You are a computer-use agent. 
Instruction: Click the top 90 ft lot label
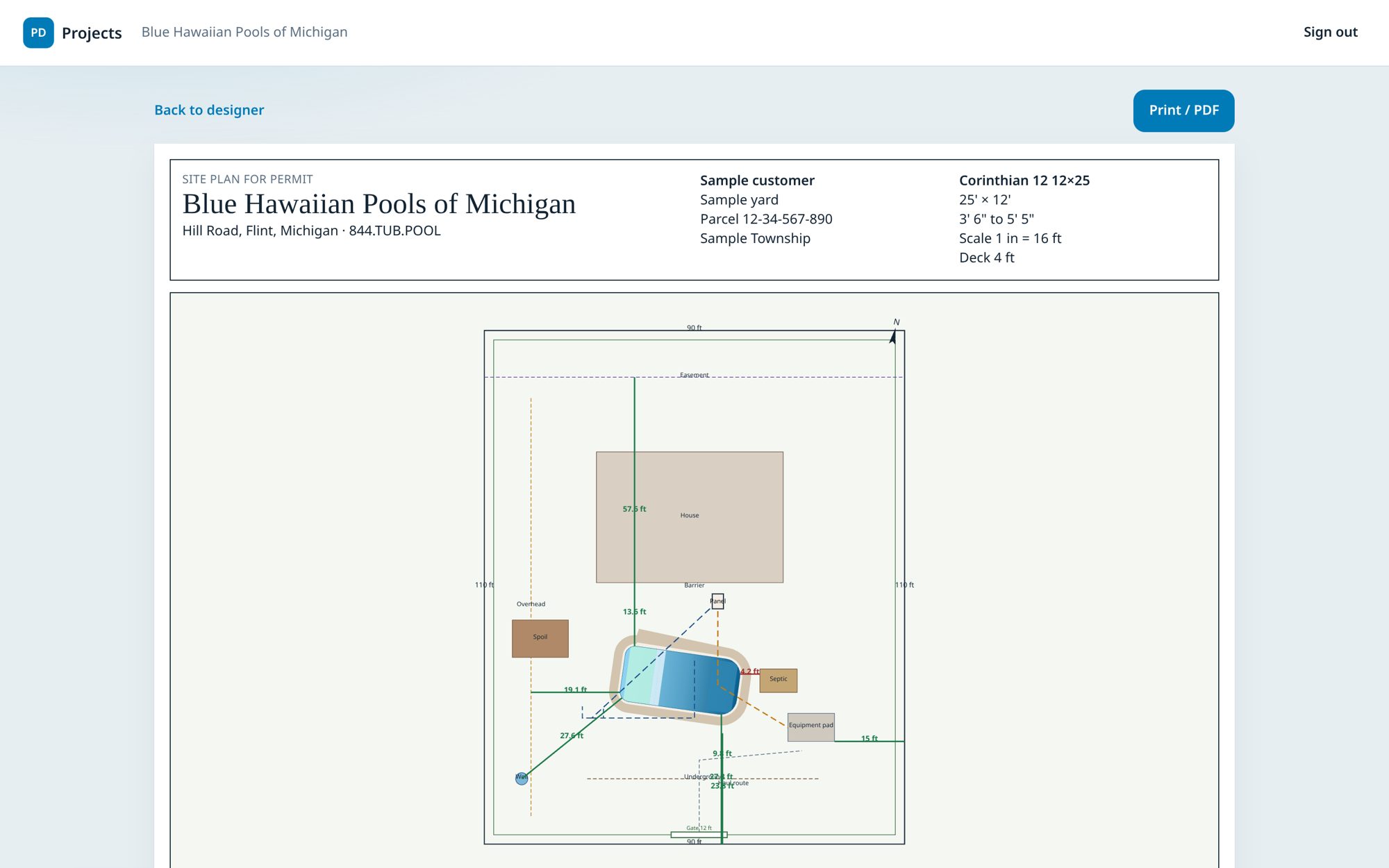point(694,328)
